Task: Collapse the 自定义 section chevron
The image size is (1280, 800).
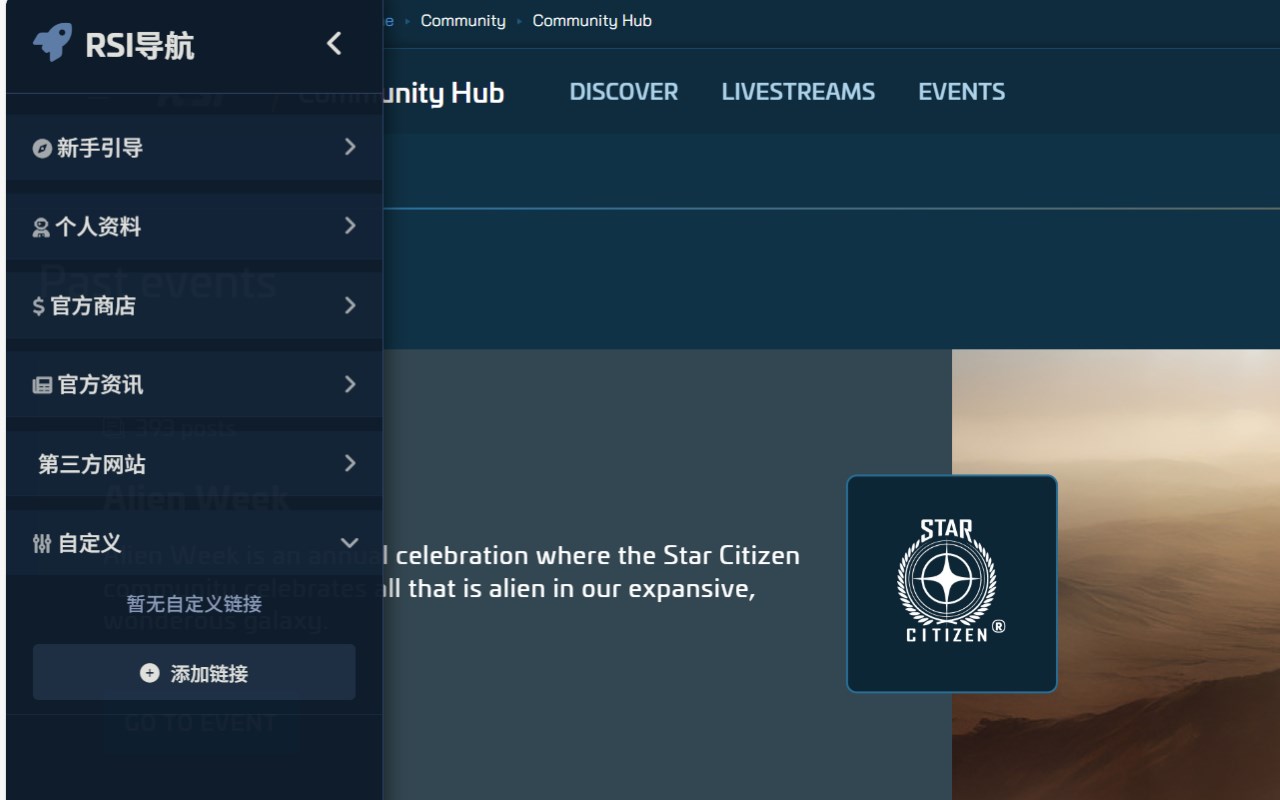Action: click(349, 543)
